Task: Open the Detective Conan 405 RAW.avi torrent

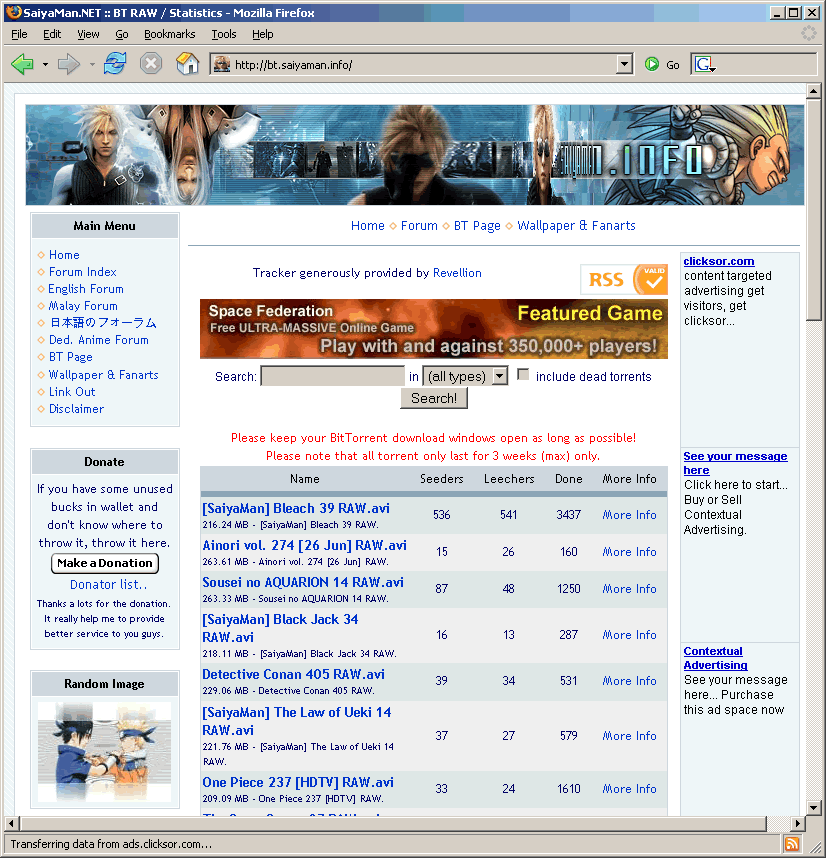Action: pyautogui.click(x=293, y=674)
